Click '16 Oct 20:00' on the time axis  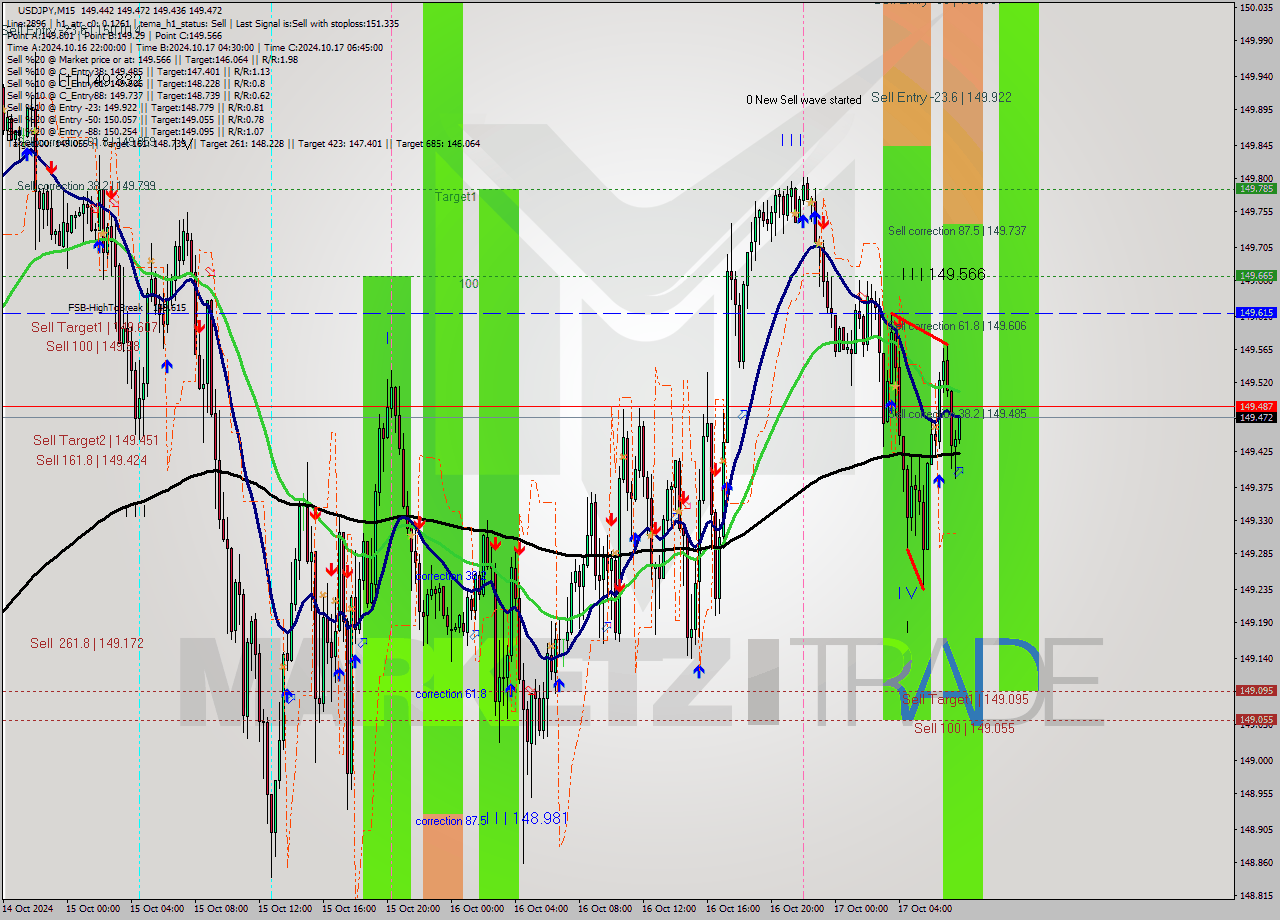tap(797, 909)
